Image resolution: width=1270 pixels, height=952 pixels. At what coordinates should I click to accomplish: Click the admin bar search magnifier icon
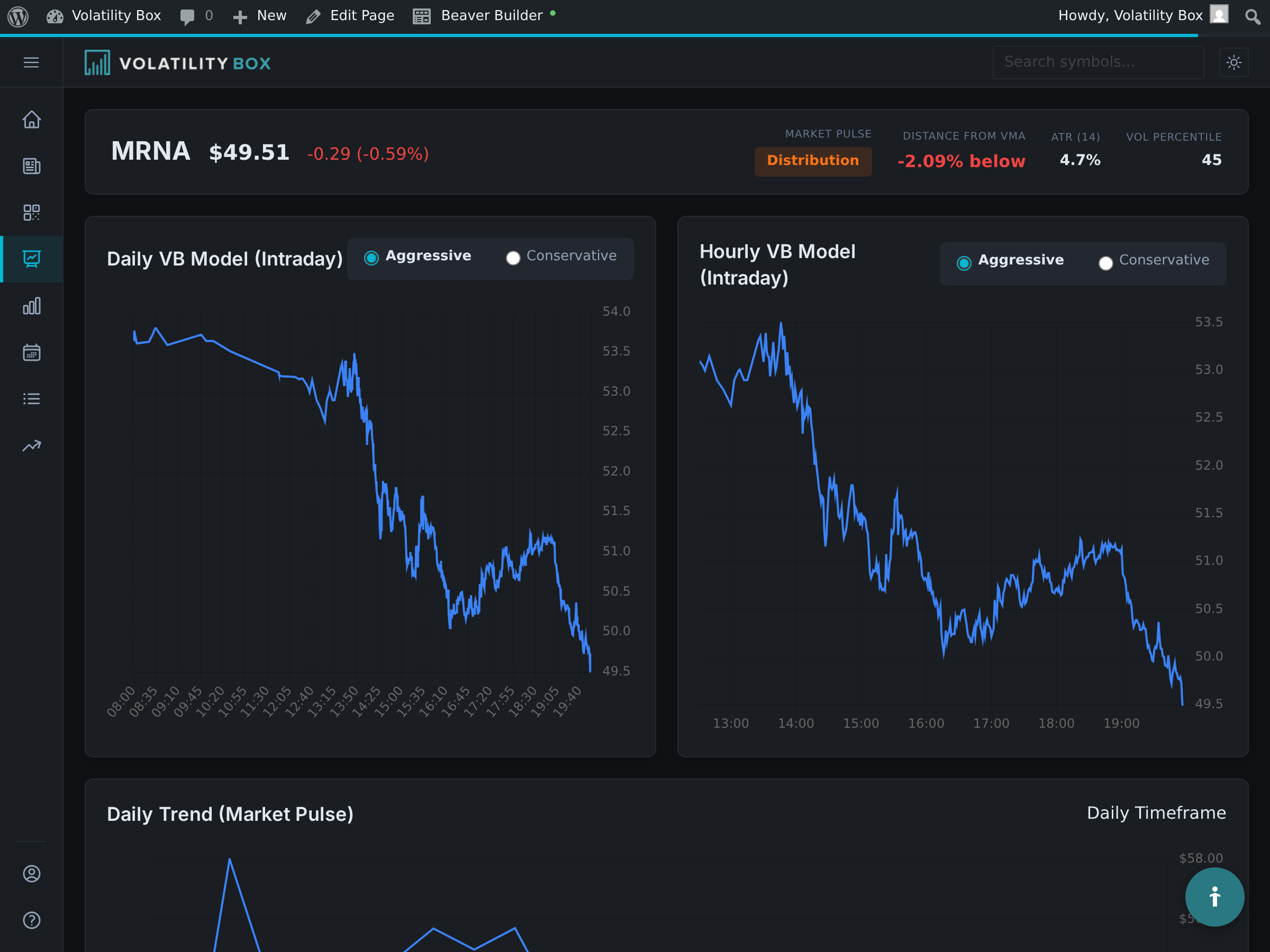[x=1253, y=16]
